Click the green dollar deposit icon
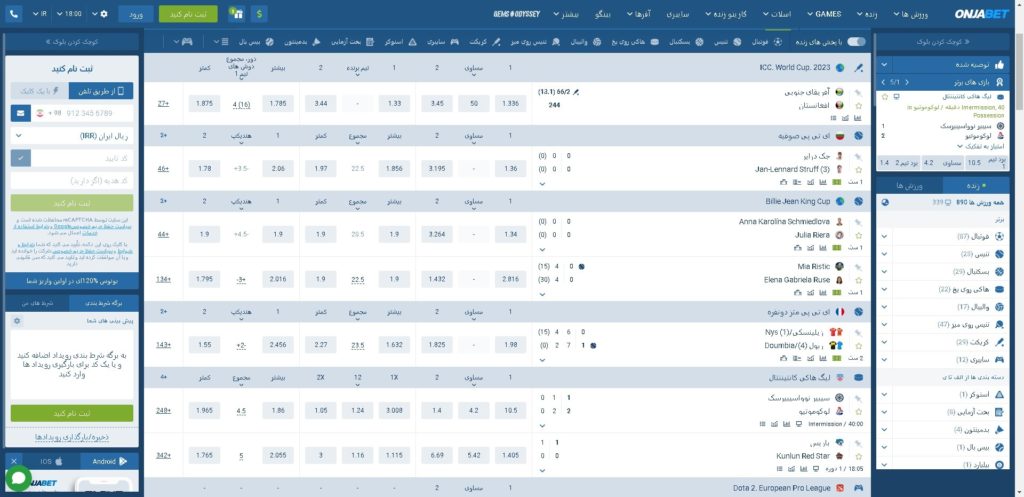The width and height of the screenshot is (1024, 497). pos(259,15)
